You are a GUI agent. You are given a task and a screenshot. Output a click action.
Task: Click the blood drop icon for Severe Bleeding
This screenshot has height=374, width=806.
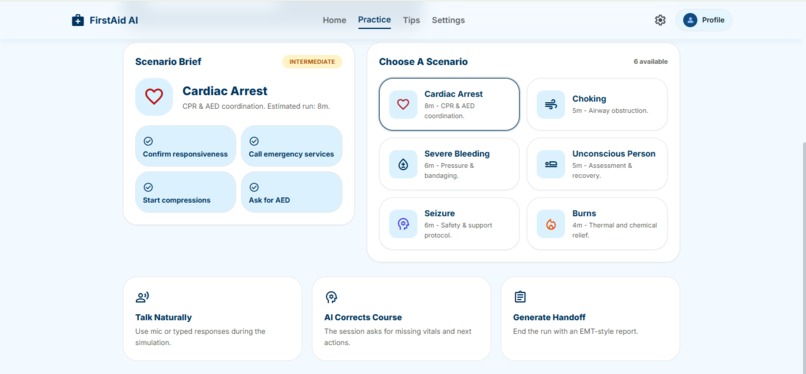(403, 164)
